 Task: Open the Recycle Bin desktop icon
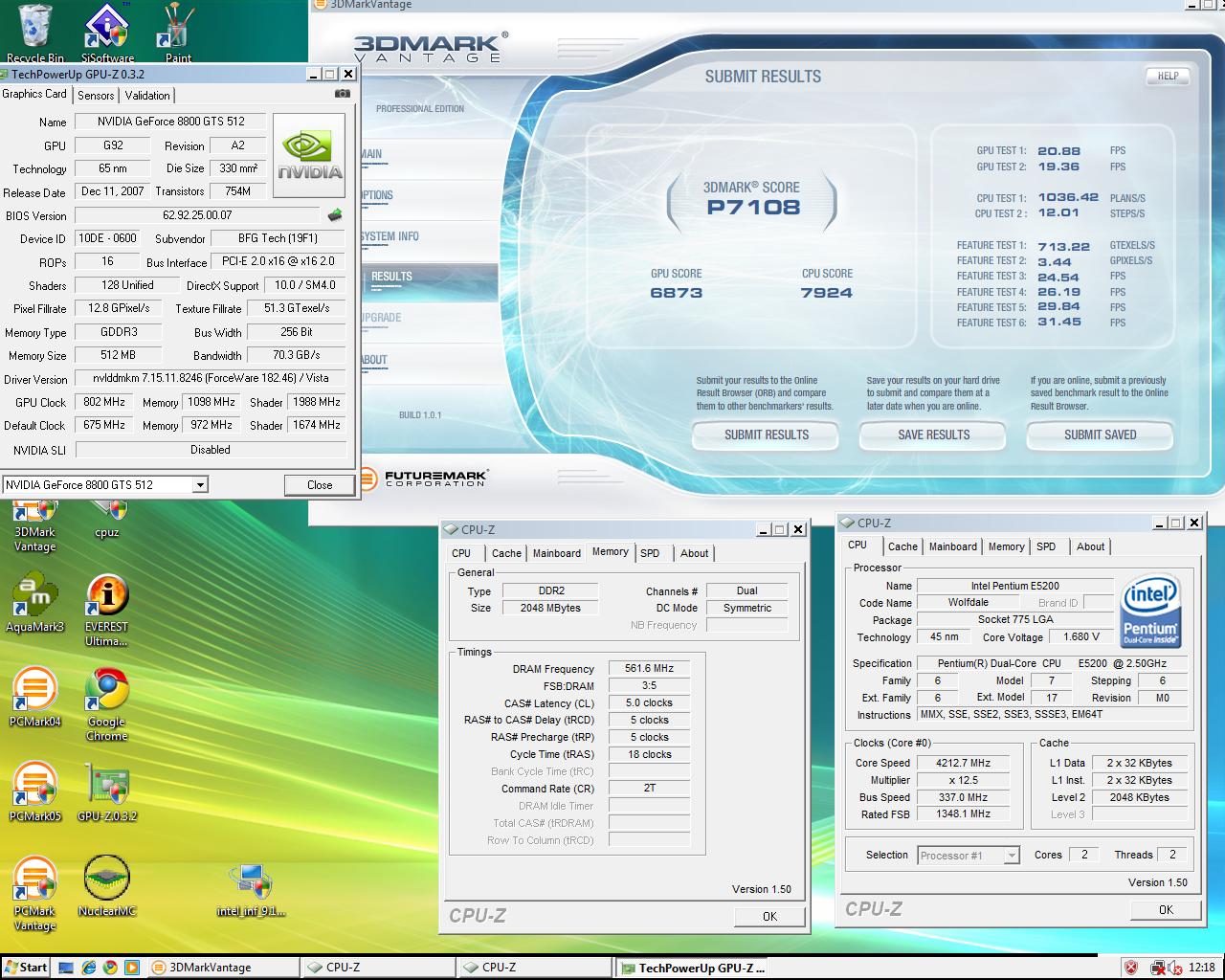tap(35, 33)
